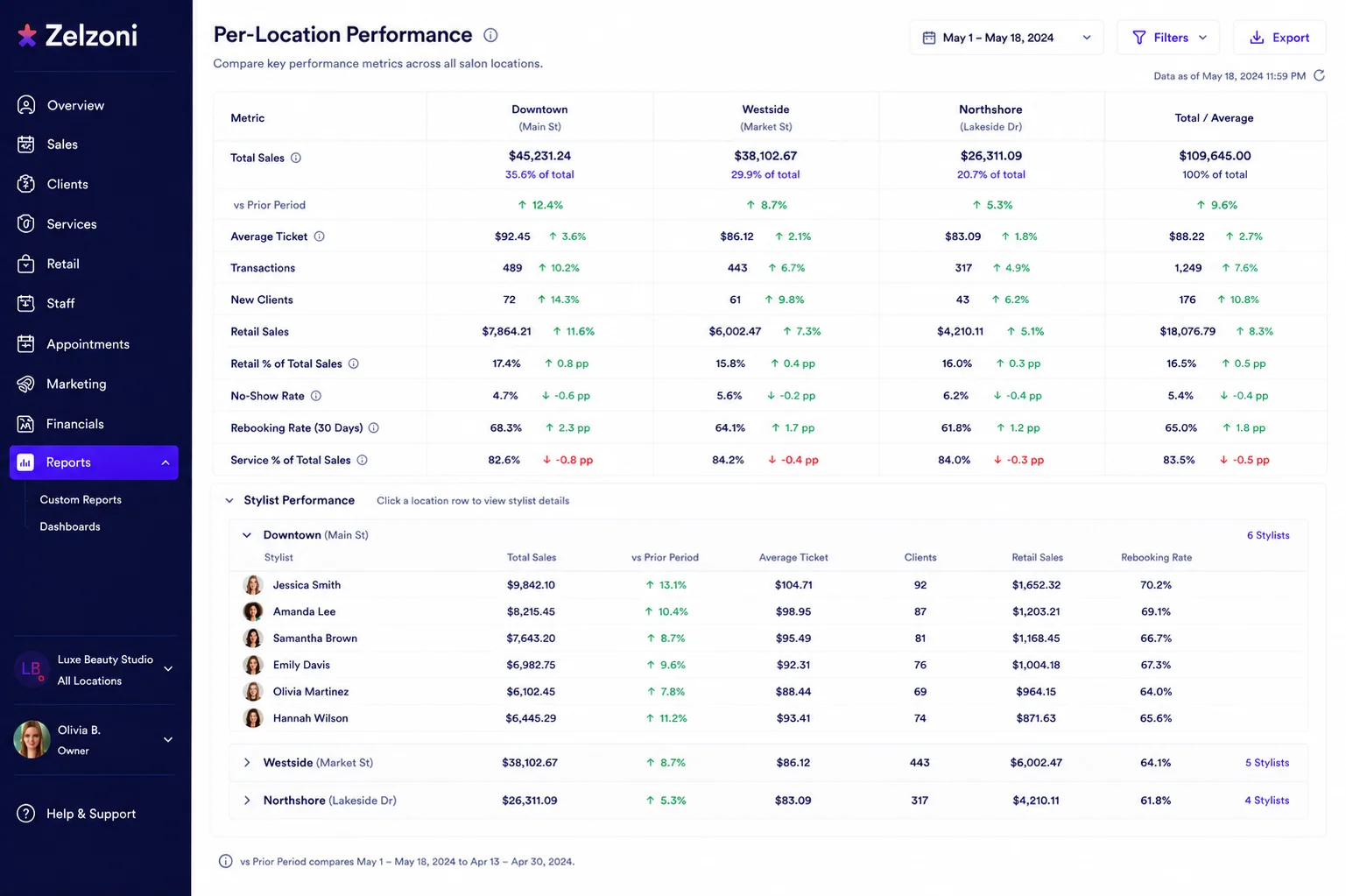This screenshot has height=896, width=1346.
Task: Click the funnel icon on Filters
Action: coord(1139,38)
